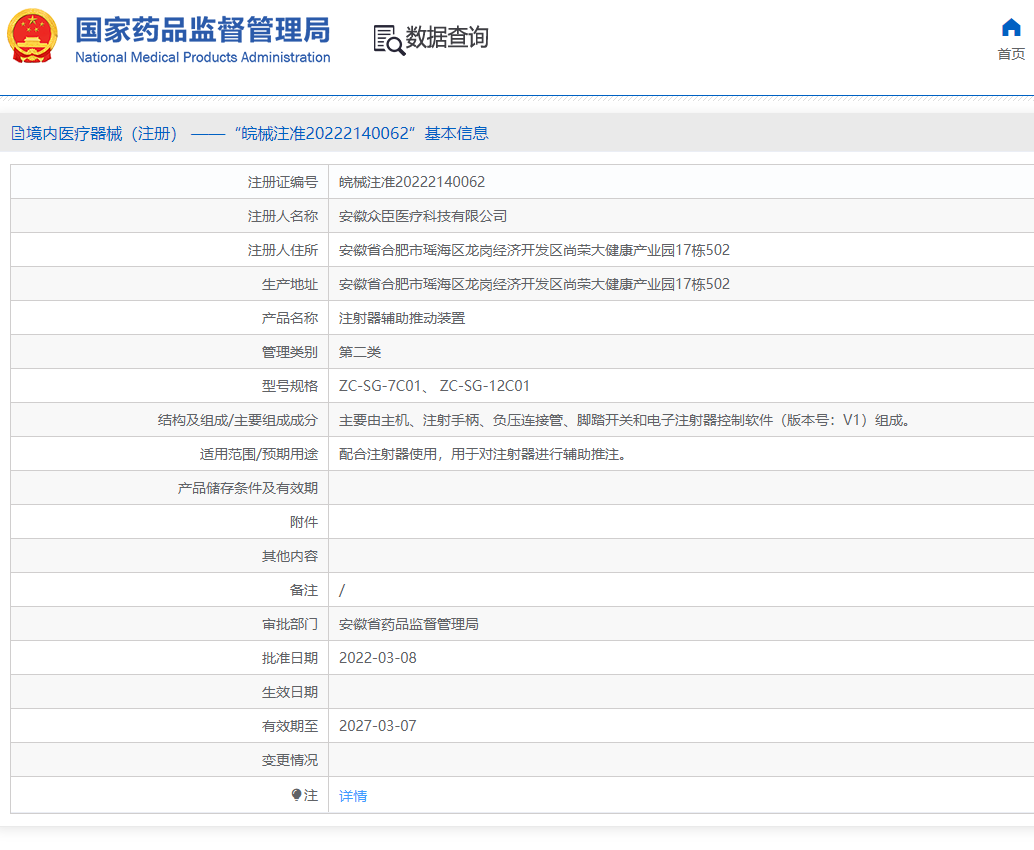The image size is (1034, 850).
Task: Open the 详情 details link
Action: [353, 796]
